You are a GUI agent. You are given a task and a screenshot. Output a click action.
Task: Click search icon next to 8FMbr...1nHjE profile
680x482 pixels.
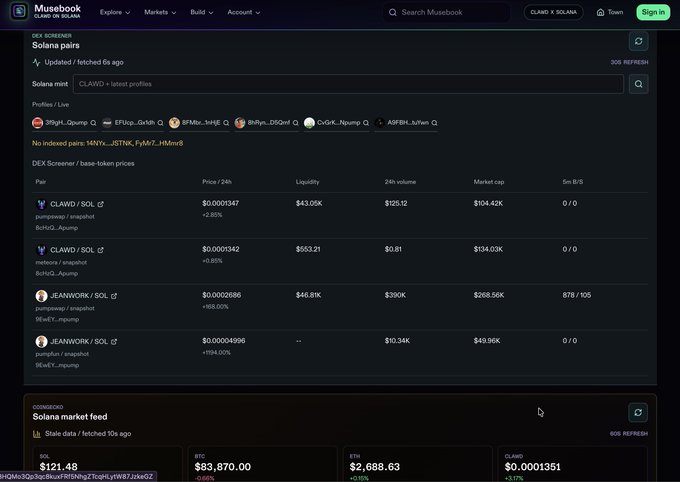[226, 123]
